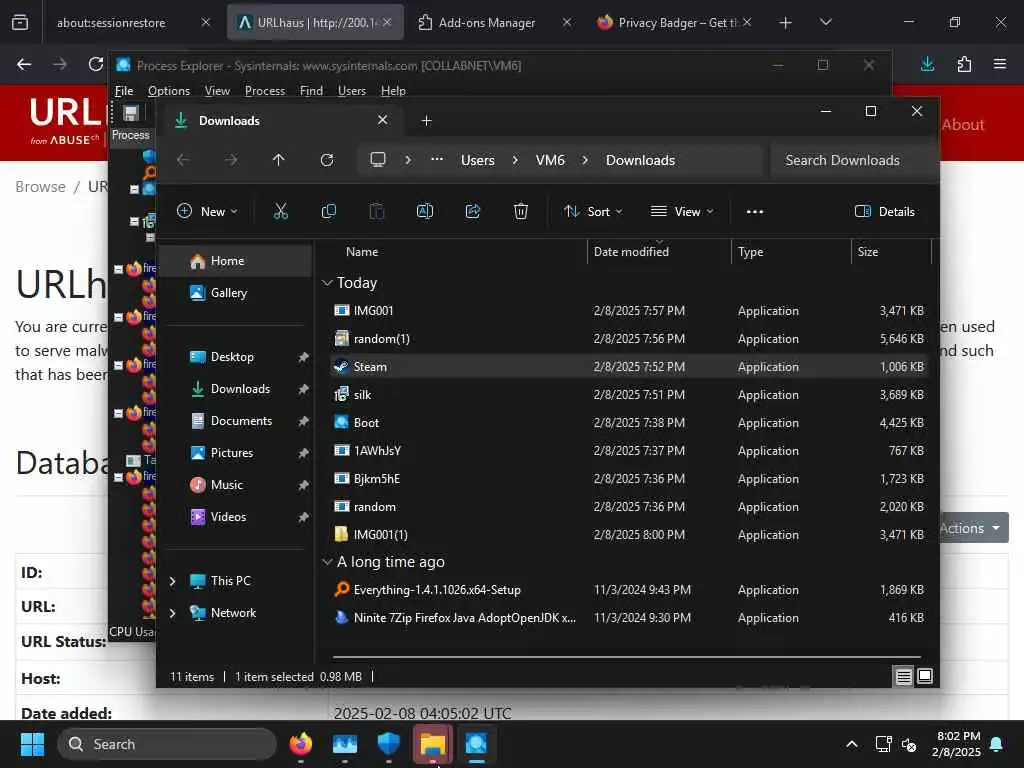Close the Downloads tab in File Explorer
The width and height of the screenshot is (1024, 768).
coord(383,120)
